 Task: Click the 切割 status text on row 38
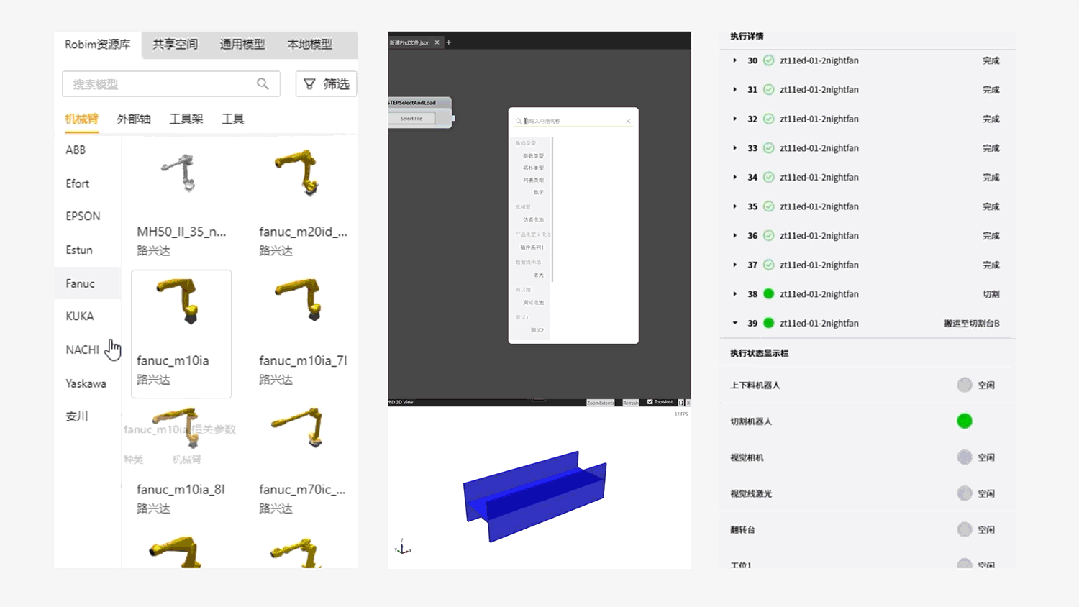click(x=991, y=294)
